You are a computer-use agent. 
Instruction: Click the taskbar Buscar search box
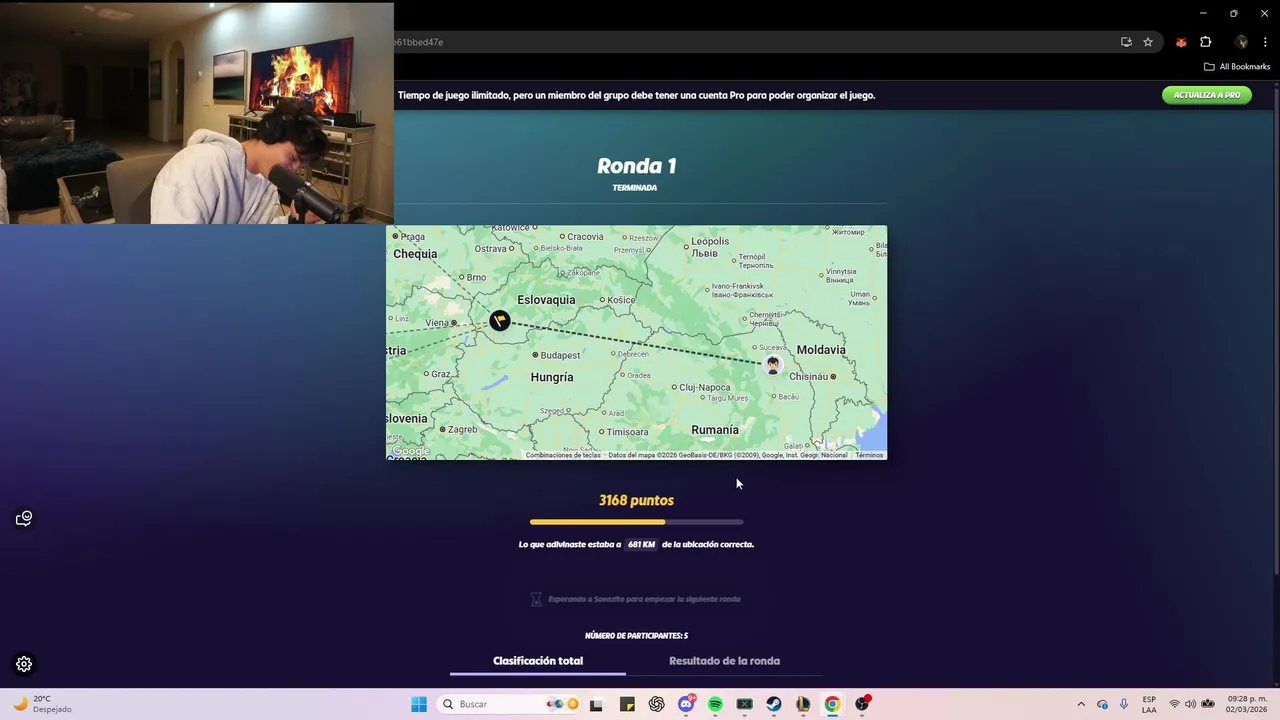510,704
